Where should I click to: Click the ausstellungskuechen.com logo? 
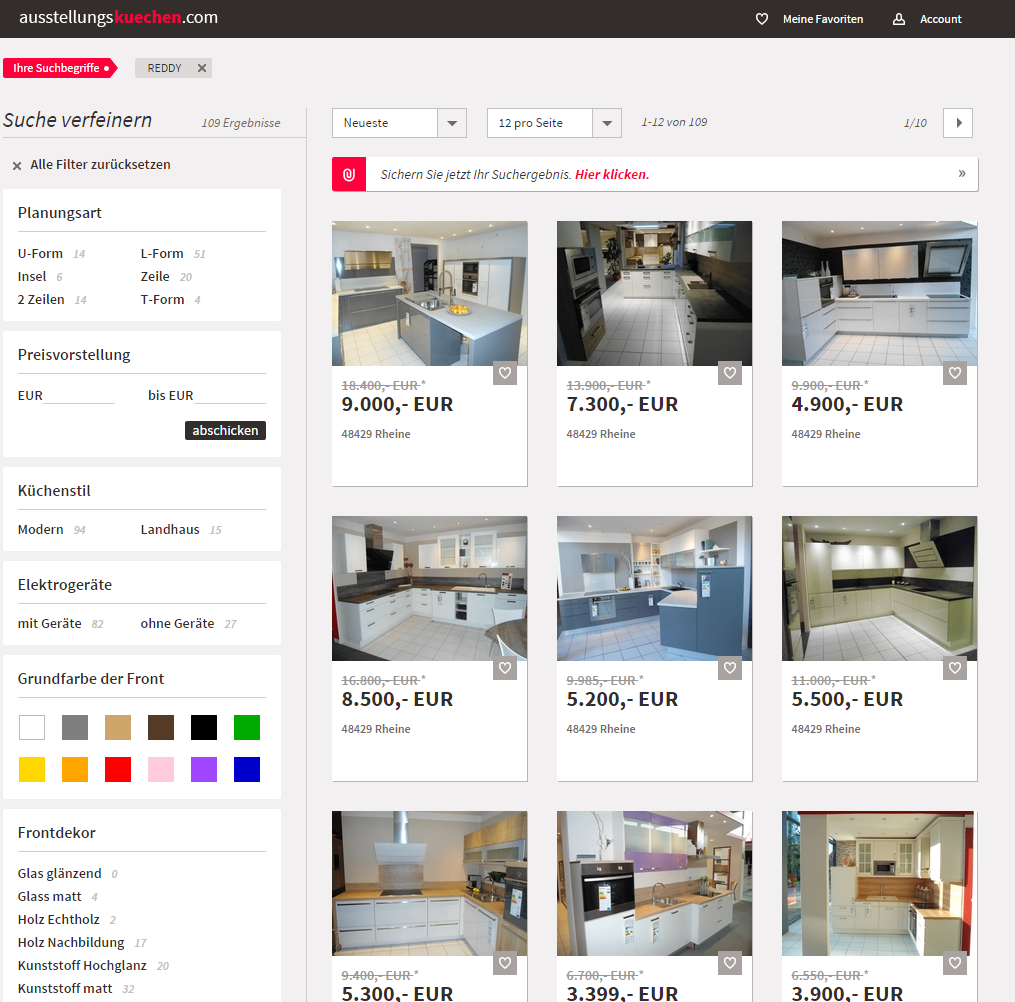click(118, 17)
